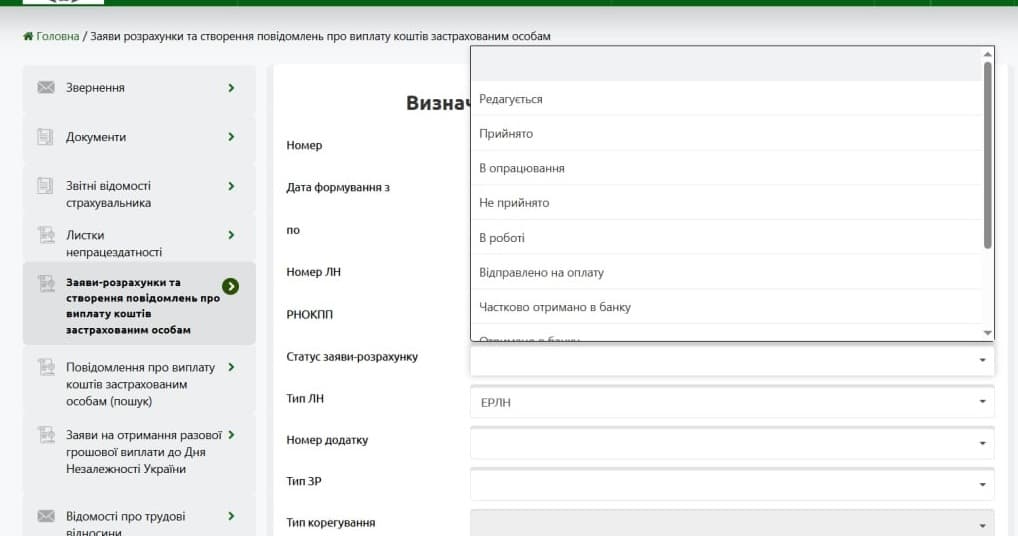Open the Тип корегування dropdown
This screenshot has width=1018, height=536.
(732, 524)
